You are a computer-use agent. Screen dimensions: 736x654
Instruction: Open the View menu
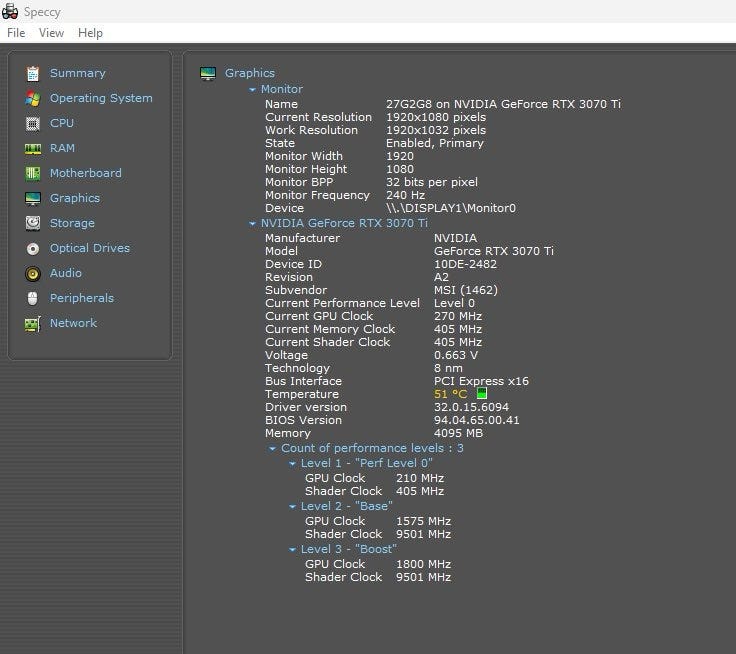click(x=51, y=33)
